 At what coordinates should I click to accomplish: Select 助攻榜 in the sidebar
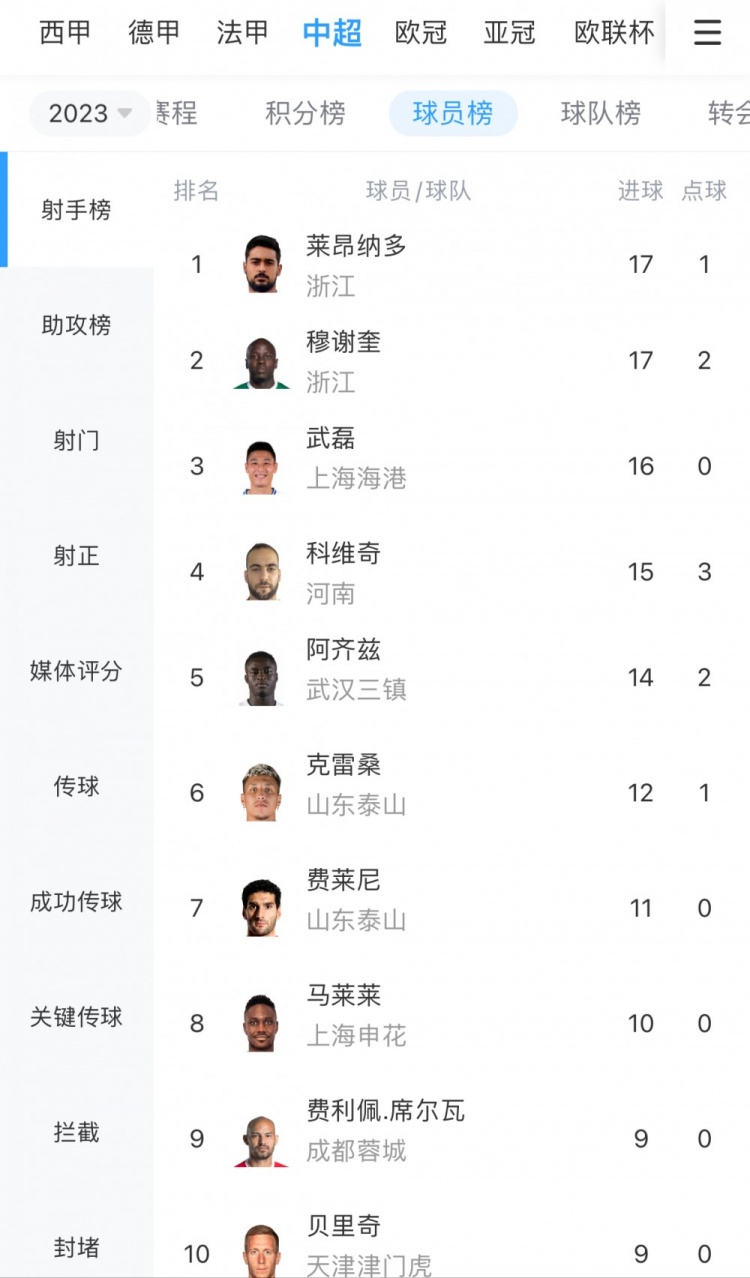pyautogui.click(x=76, y=325)
